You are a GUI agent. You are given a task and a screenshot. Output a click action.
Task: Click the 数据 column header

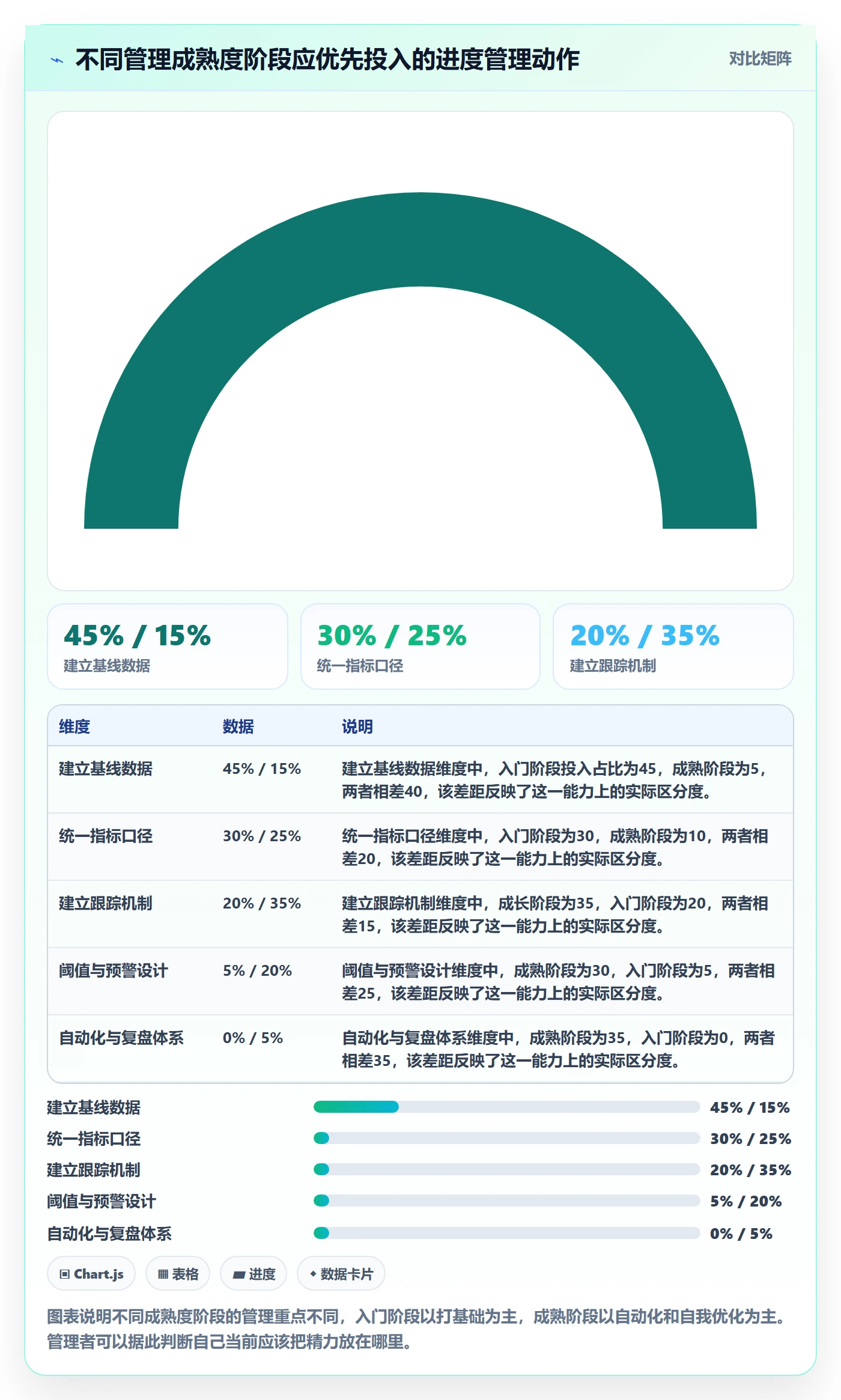[x=238, y=726]
